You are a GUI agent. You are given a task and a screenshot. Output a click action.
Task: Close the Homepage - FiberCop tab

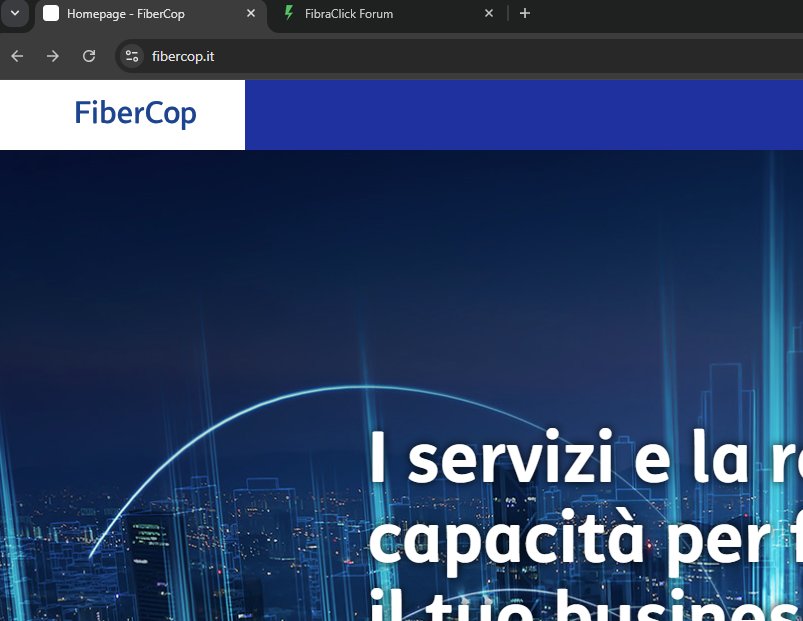coord(251,14)
